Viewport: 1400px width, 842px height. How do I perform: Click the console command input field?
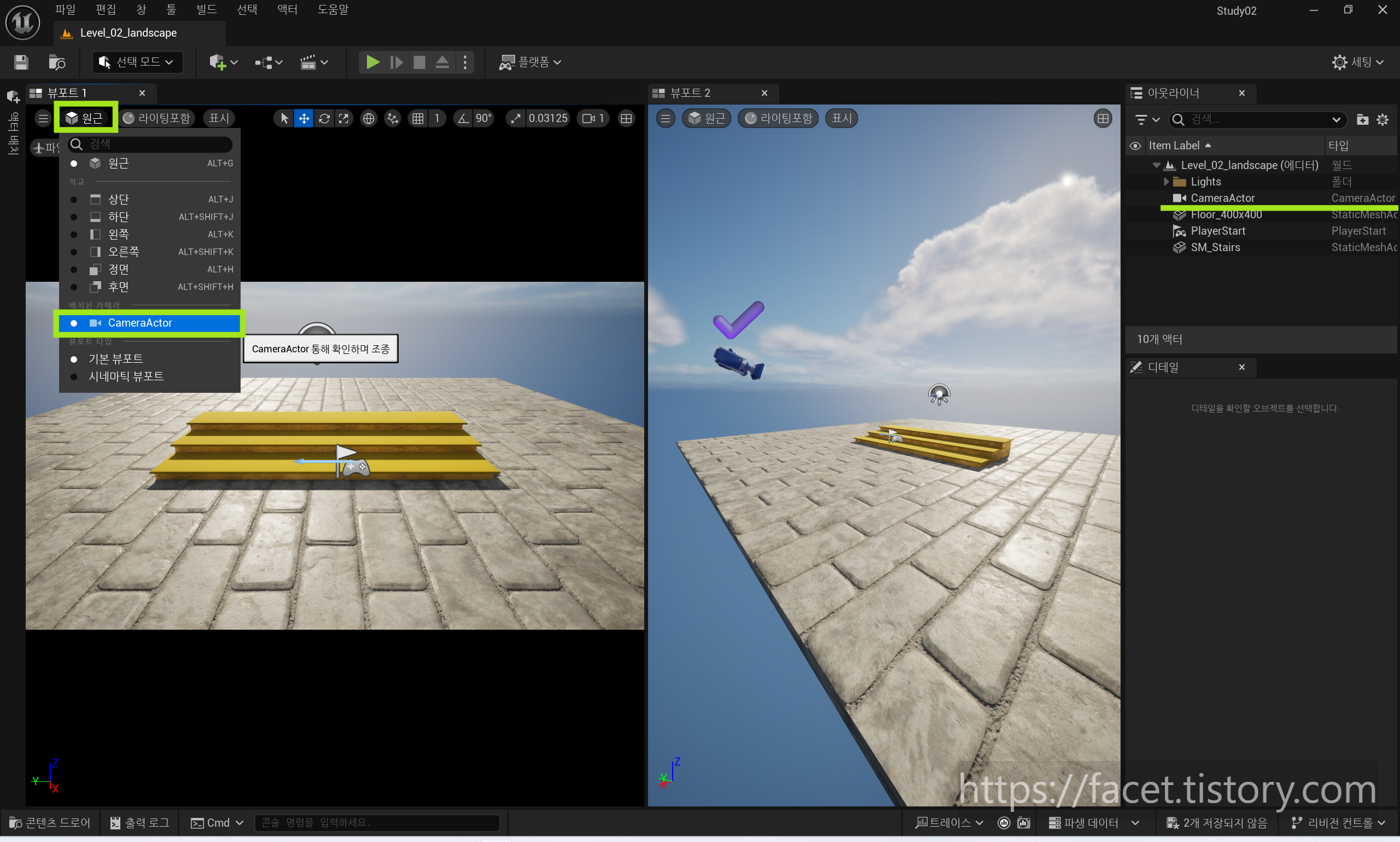tap(377, 822)
